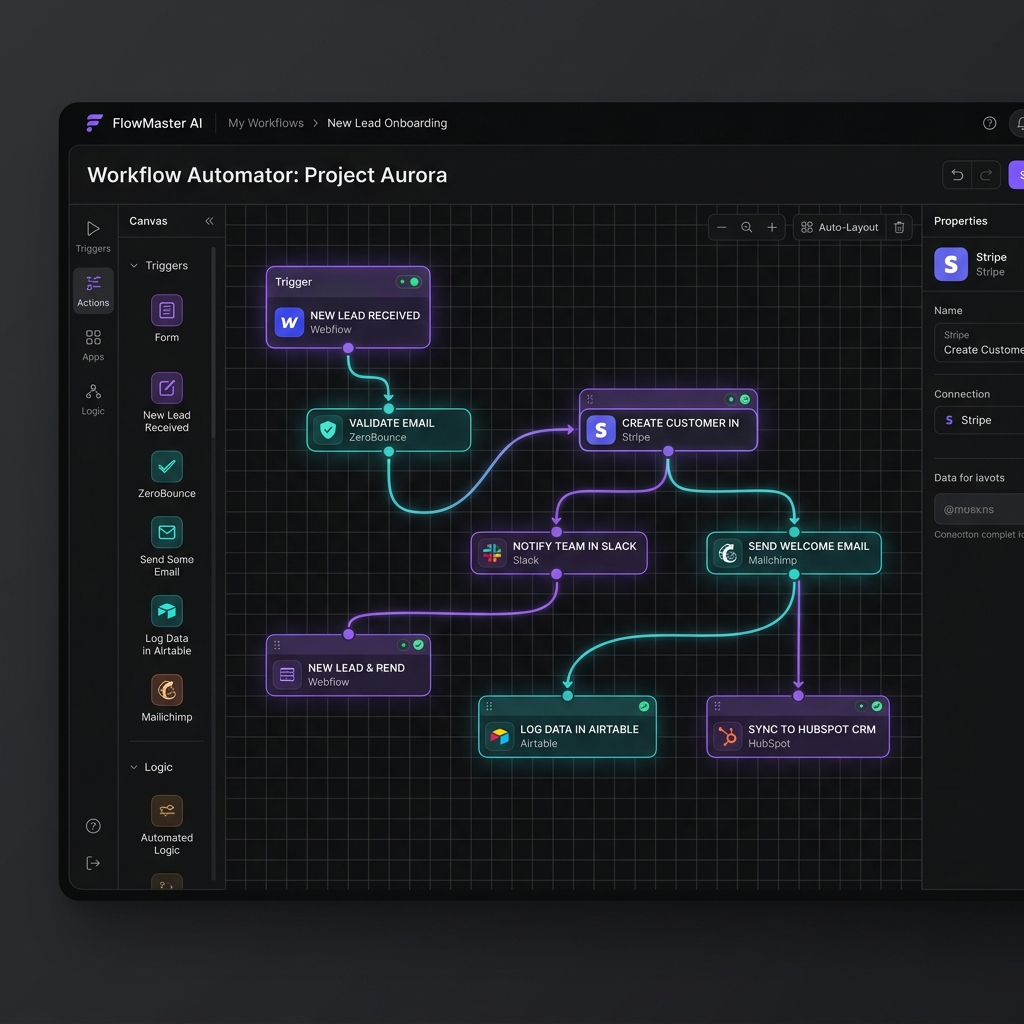Toggle the Create Customer in Stripe node switch
Image resolution: width=1024 pixels, height=1024 pixels.
[738, 399]
